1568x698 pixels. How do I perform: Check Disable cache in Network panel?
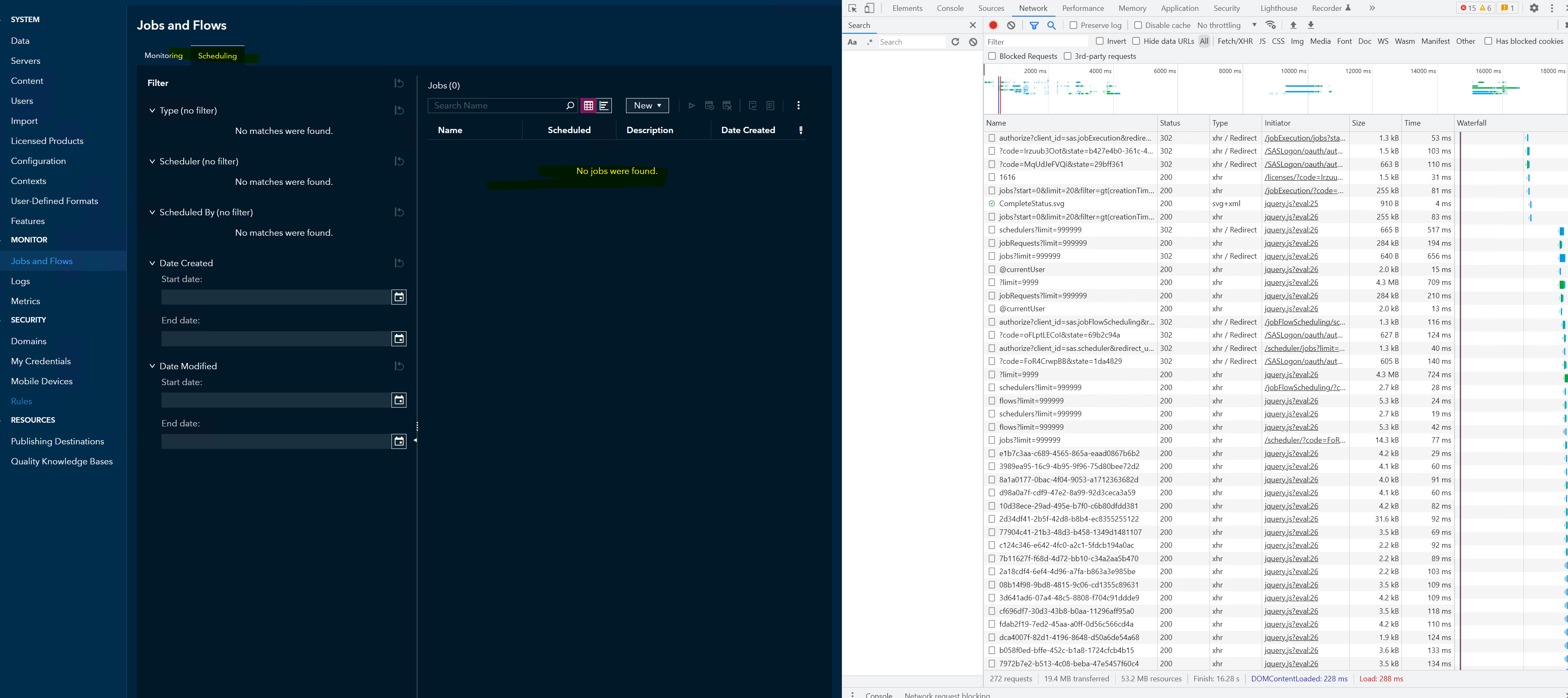point(1138,25)
